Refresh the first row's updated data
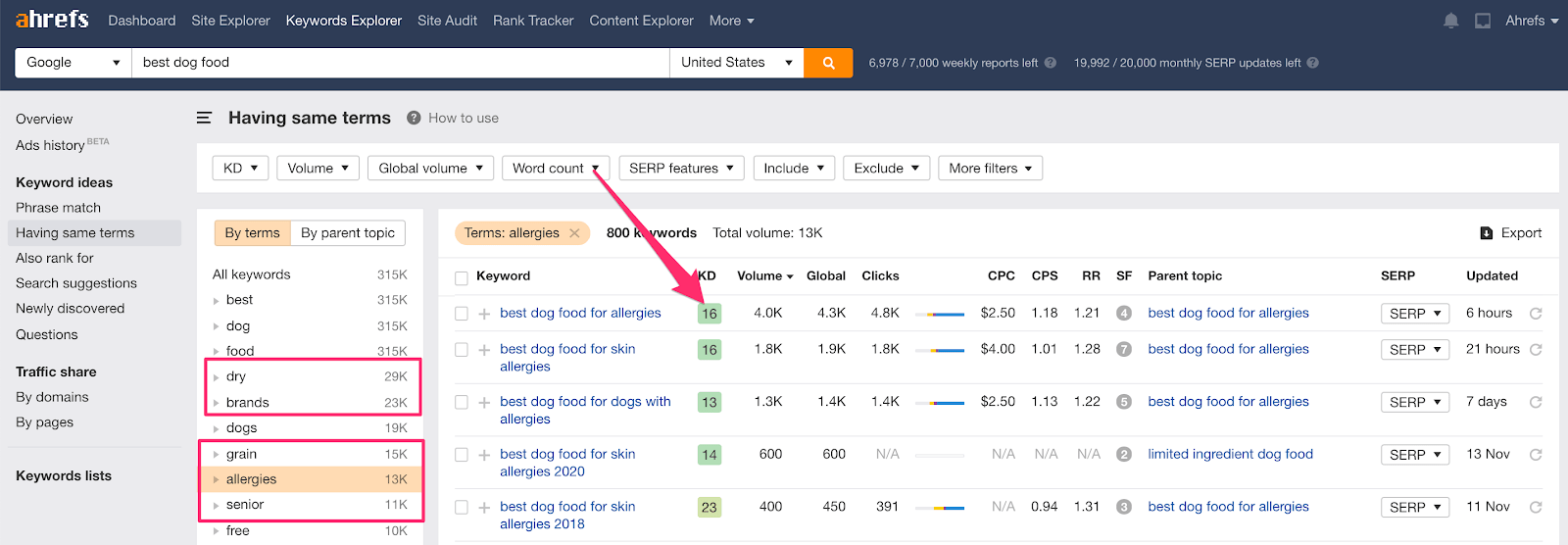The height and width of the screenshot is (545, 1568). click(1536, 314)
